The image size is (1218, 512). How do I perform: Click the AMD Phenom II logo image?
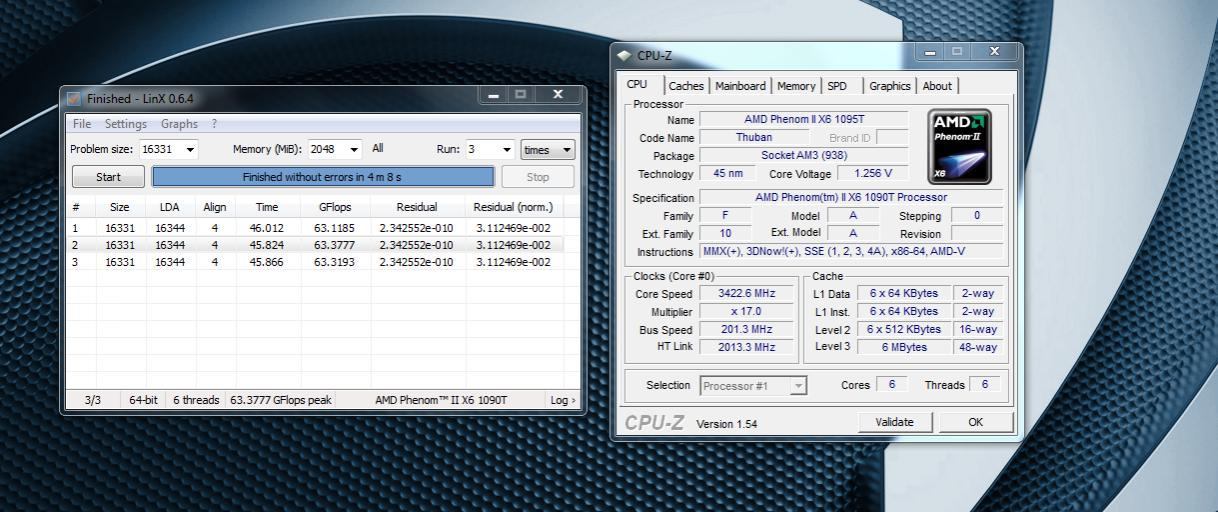tap(959, 146)
